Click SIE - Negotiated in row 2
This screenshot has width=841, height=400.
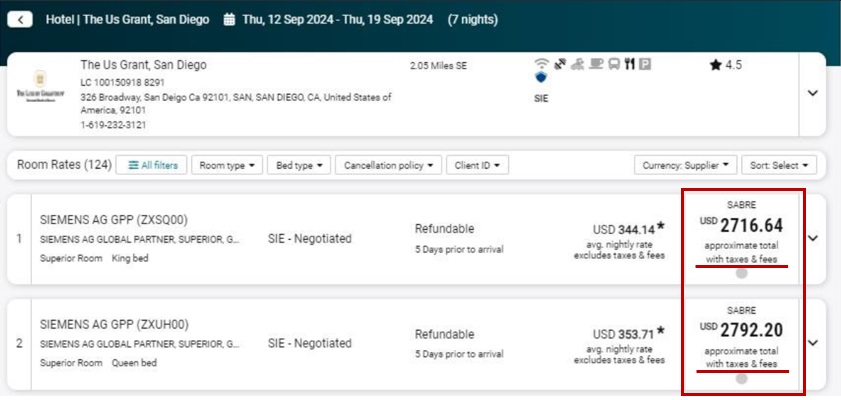pos(309,343)
